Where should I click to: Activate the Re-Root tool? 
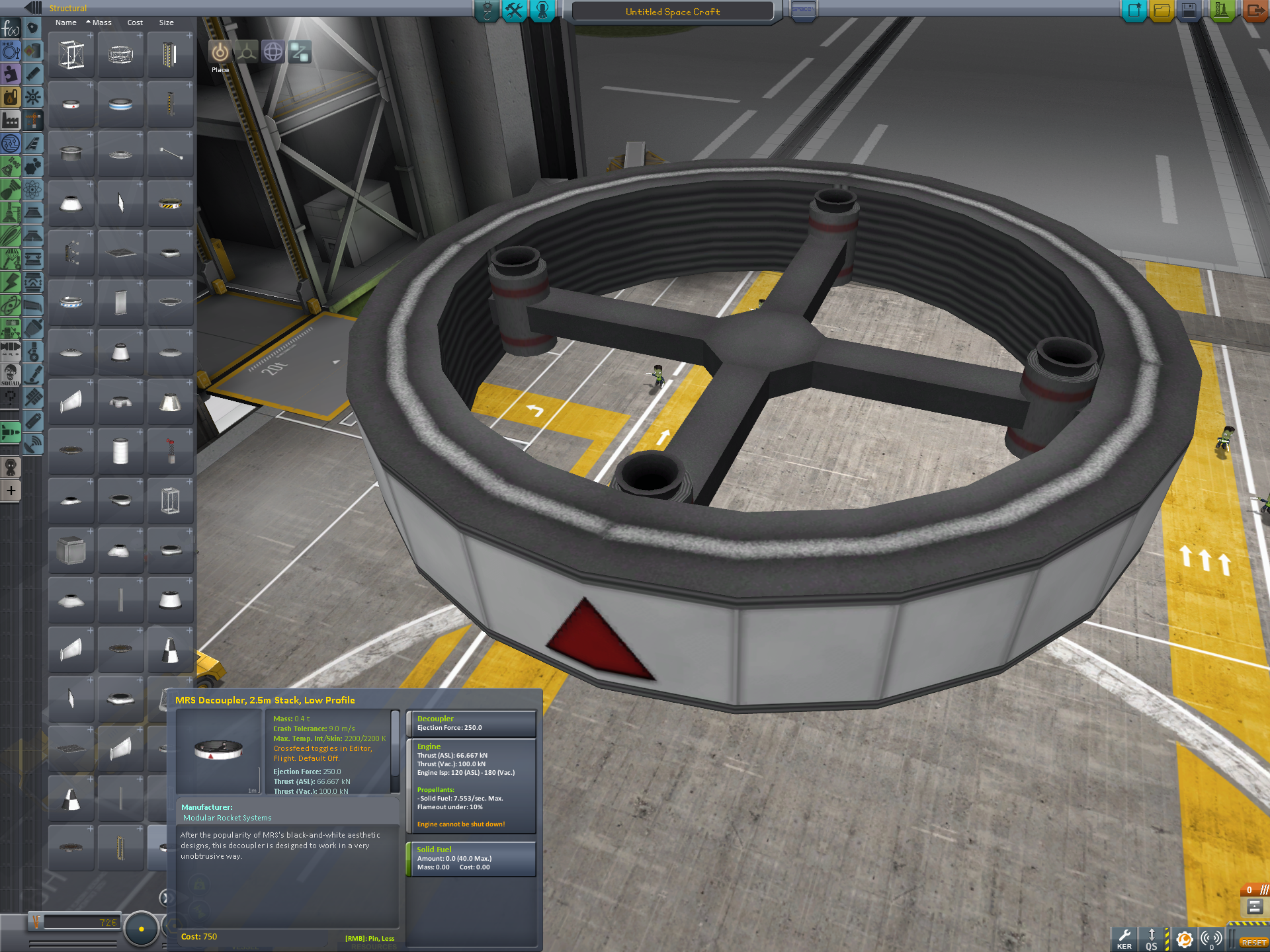point(300,52)
